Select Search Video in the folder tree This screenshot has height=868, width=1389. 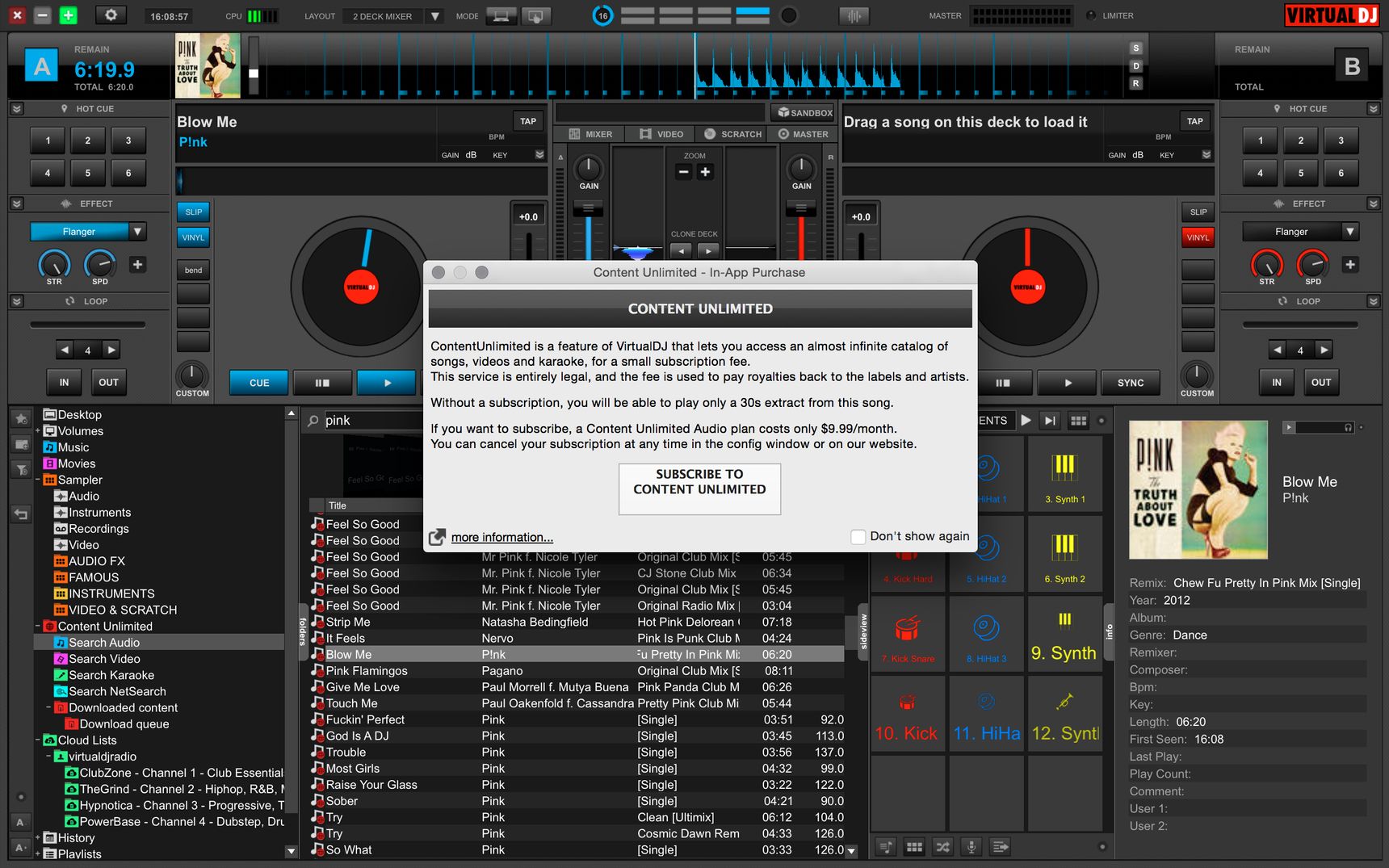click(104, 659)
